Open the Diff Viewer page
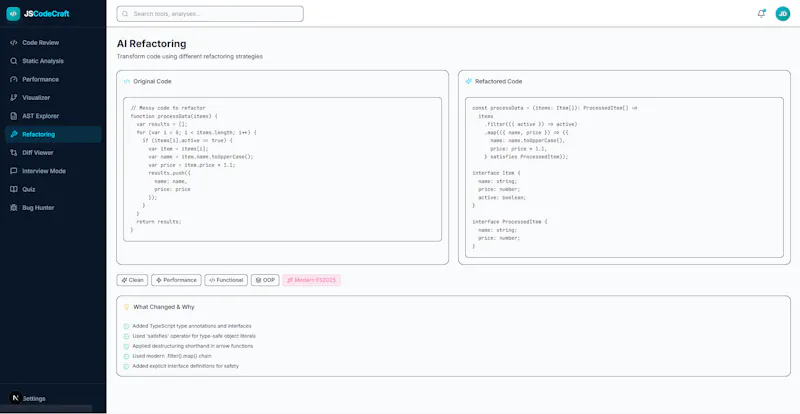Viewport: 800px width, 414px height. (53, 153)
